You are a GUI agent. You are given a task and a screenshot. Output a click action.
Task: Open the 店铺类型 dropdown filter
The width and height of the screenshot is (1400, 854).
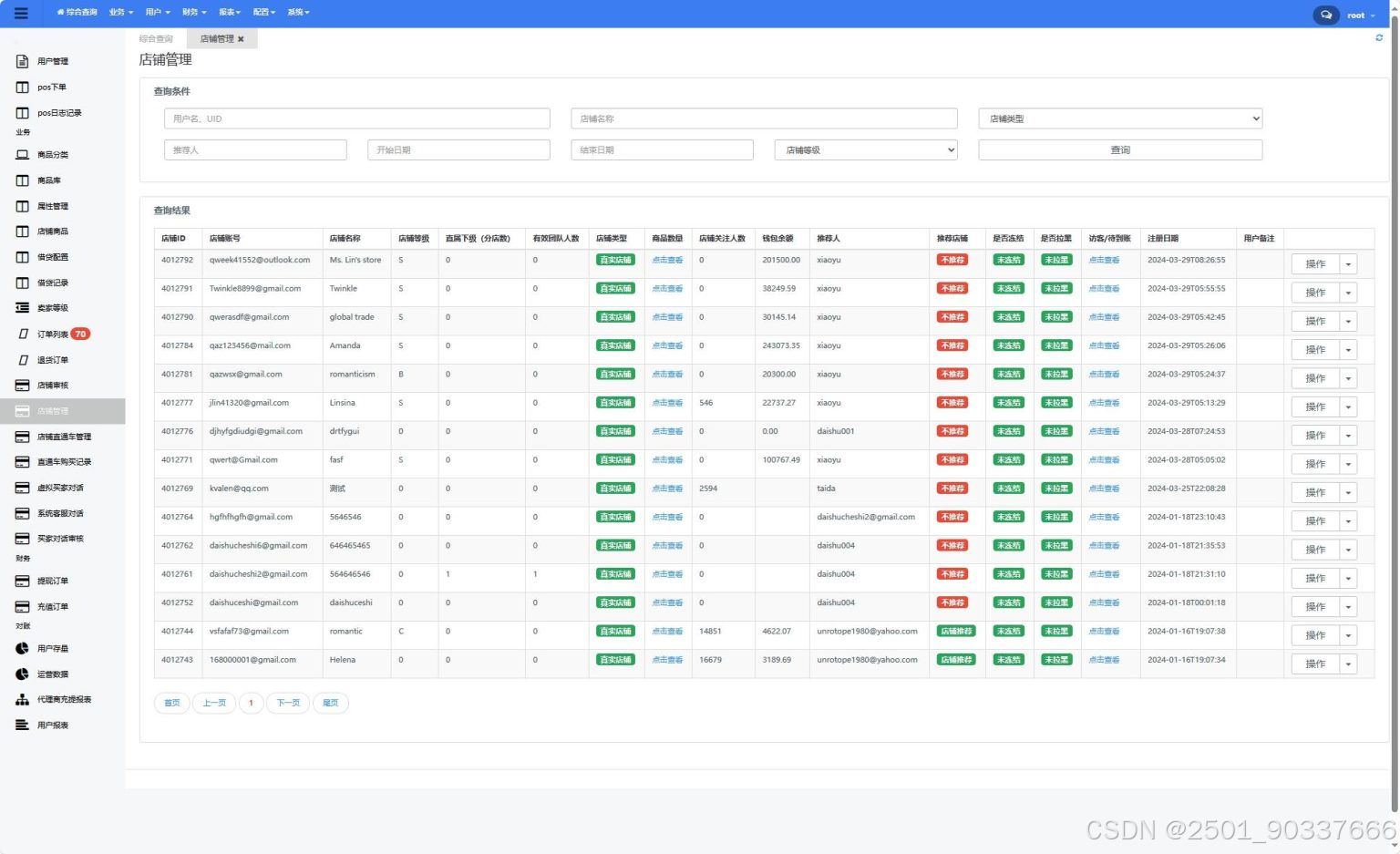click(1120, 118)
